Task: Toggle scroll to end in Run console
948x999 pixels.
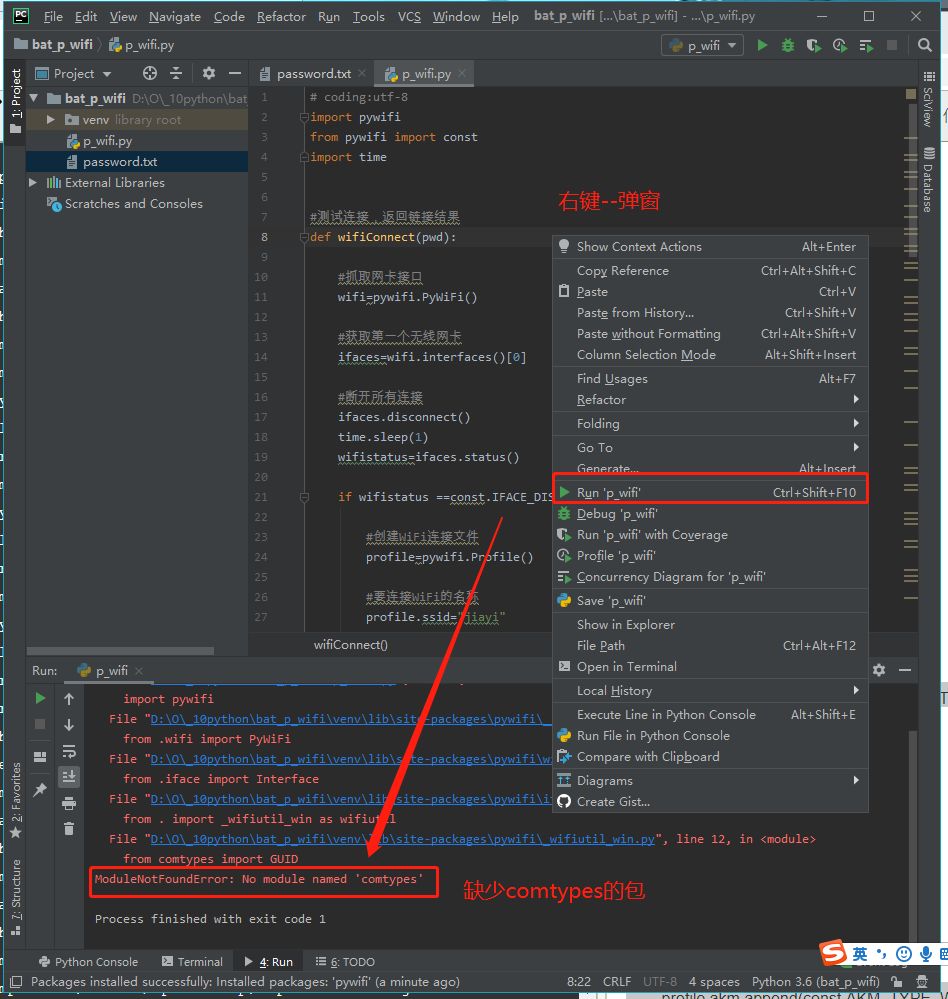Action: pyautogui.click(x=69, y=777)
